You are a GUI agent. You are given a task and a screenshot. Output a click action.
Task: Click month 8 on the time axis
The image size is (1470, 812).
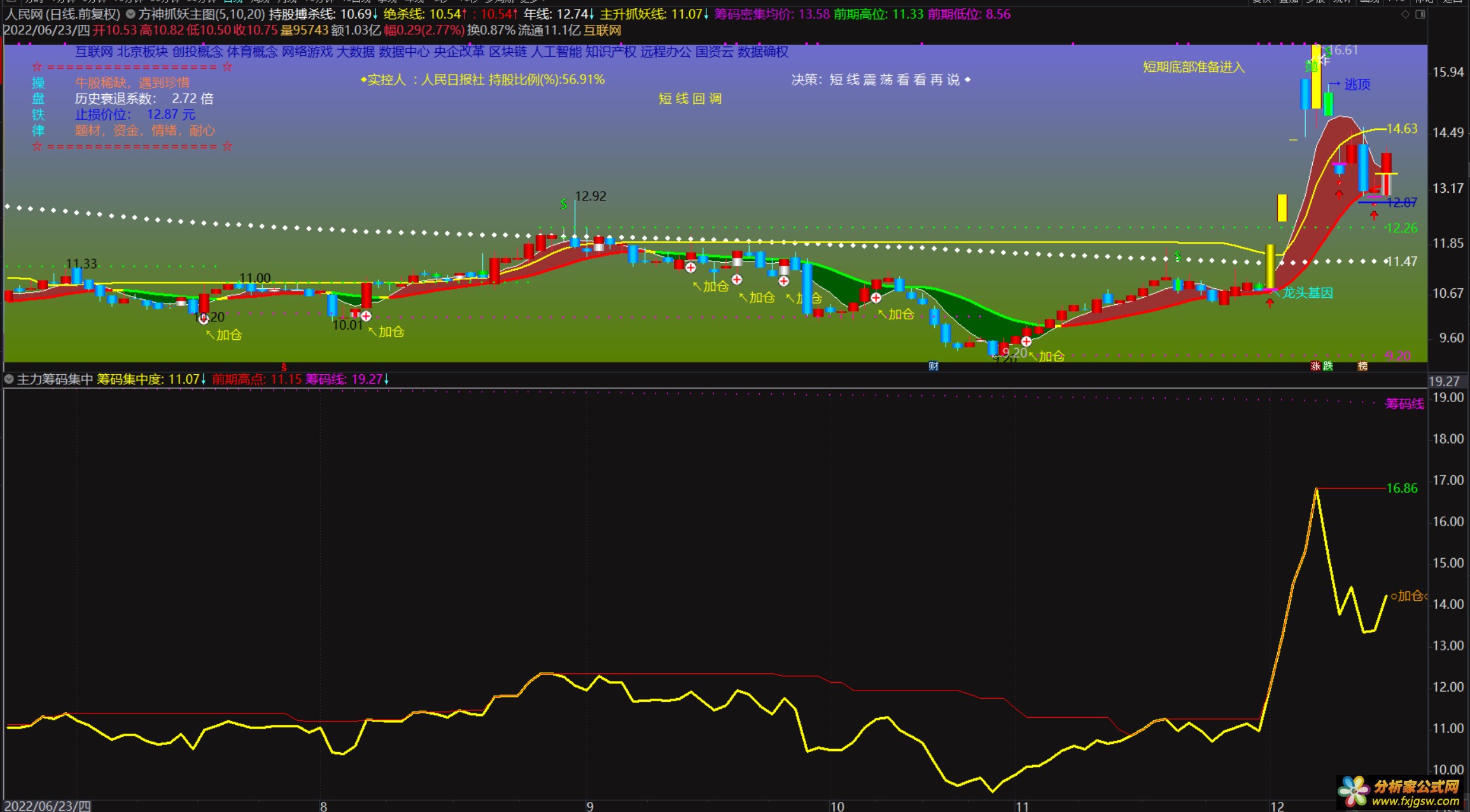pos(323,806)
